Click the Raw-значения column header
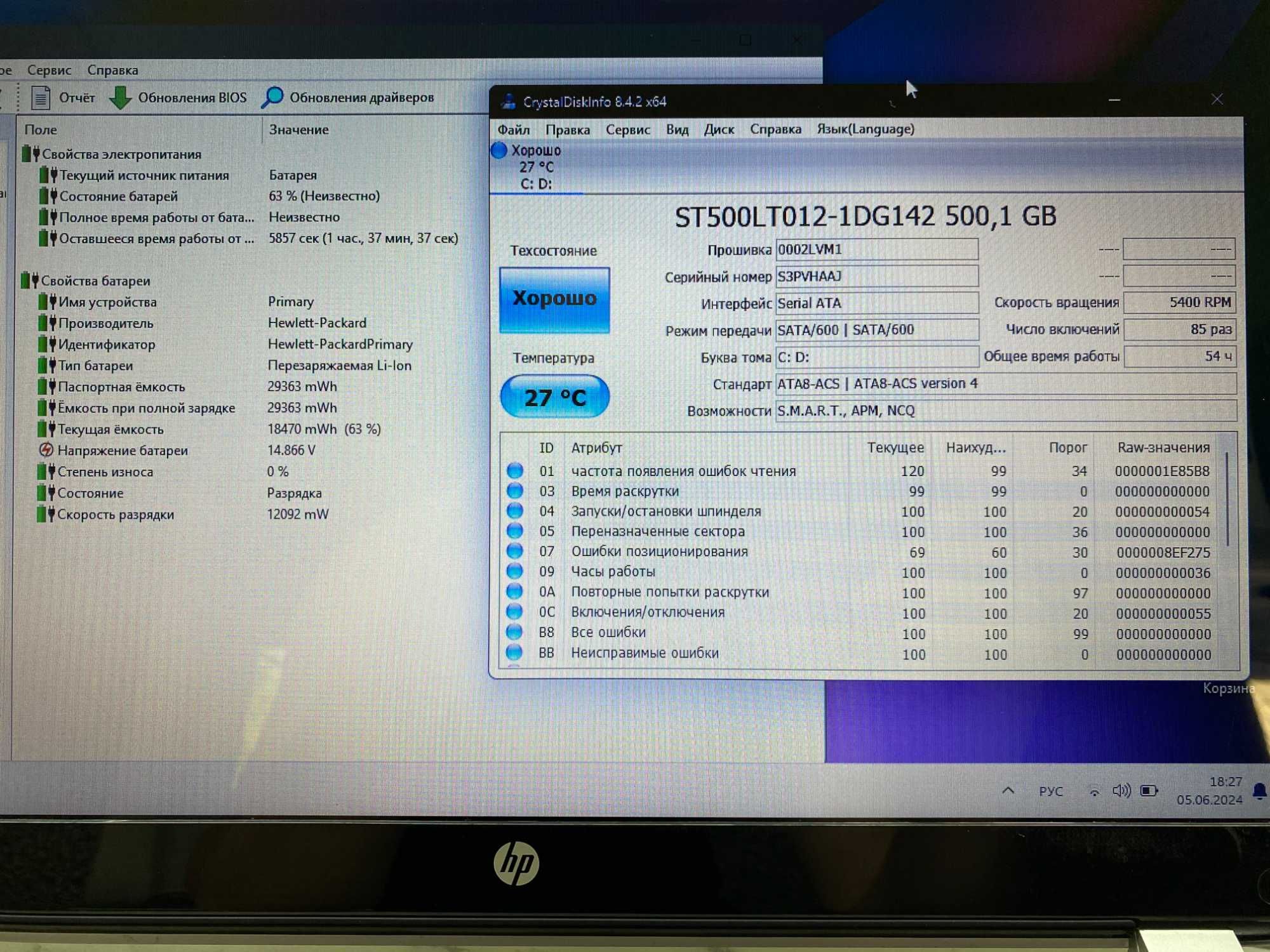The image size is (1270, 952). 1163,447
